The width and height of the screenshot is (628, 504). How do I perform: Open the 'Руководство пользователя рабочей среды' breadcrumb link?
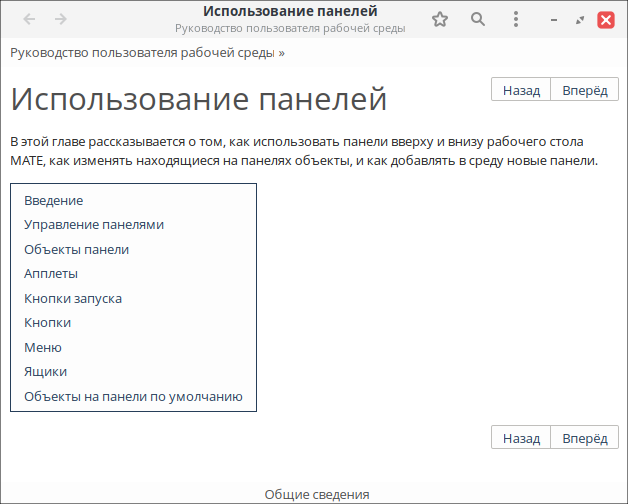[143, 53]
